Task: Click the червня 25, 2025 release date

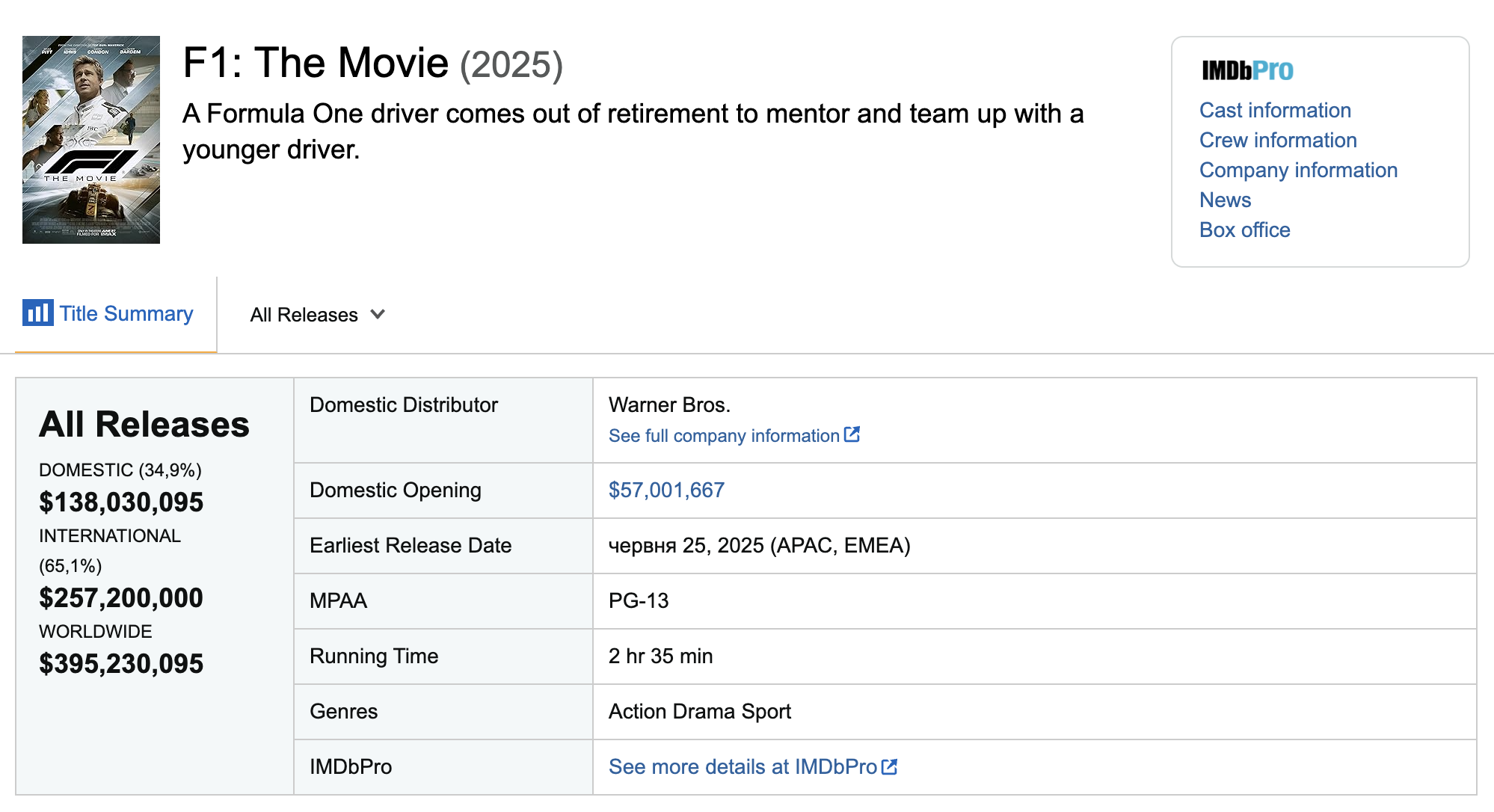Action: coord(759,546)
